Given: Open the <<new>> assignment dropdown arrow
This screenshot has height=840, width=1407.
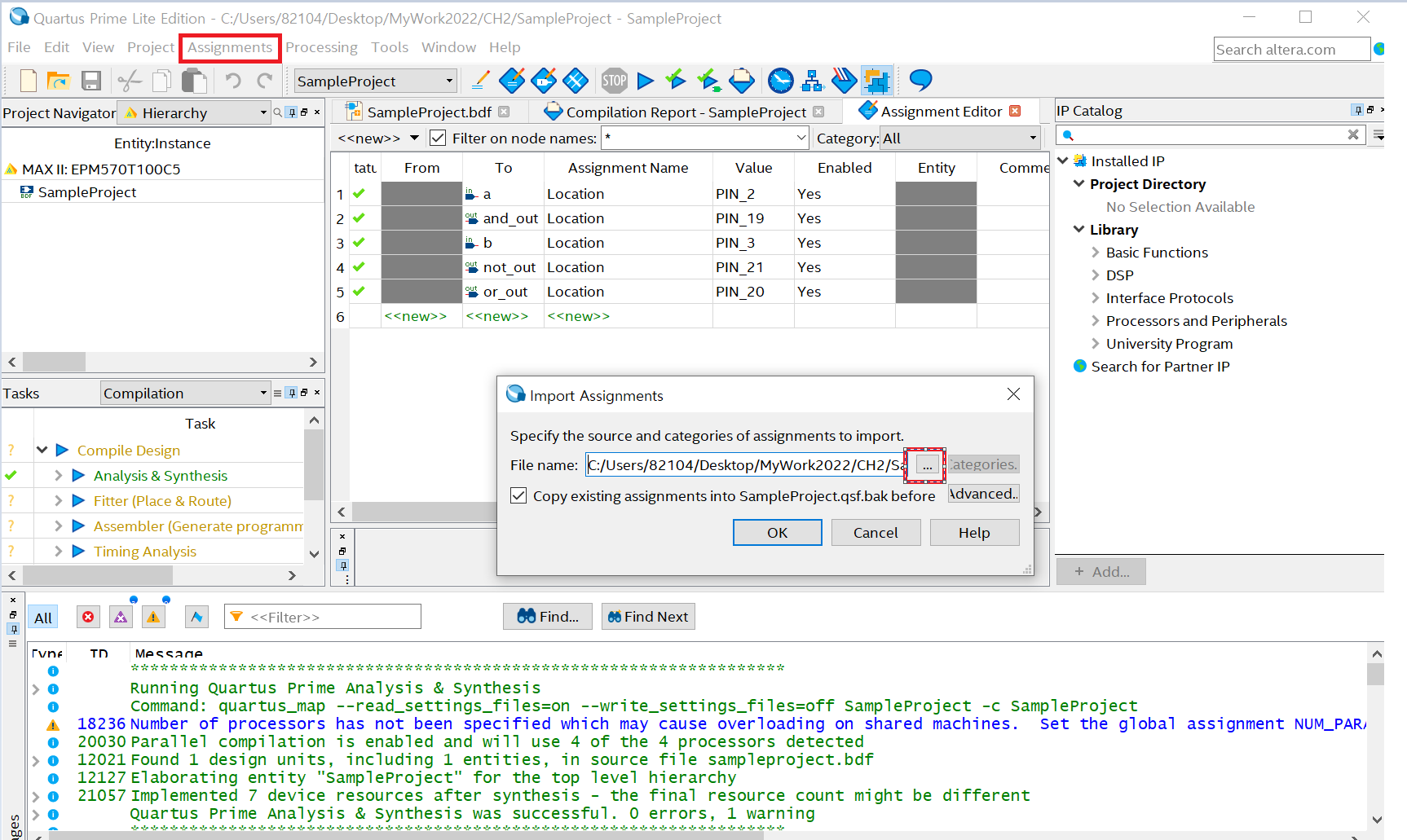Looking at the screenshot, I should 414,138.
